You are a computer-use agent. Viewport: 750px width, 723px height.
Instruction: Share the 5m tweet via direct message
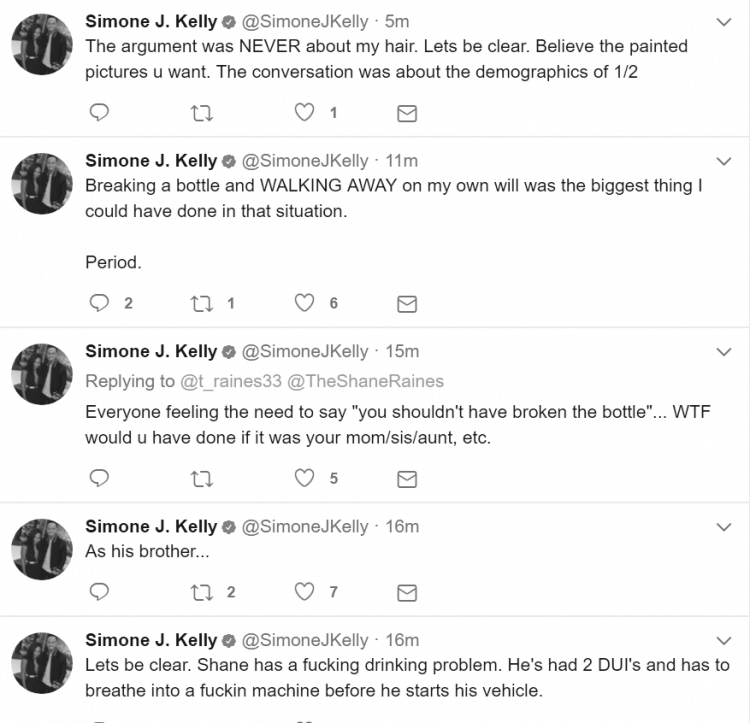(407, 113)
